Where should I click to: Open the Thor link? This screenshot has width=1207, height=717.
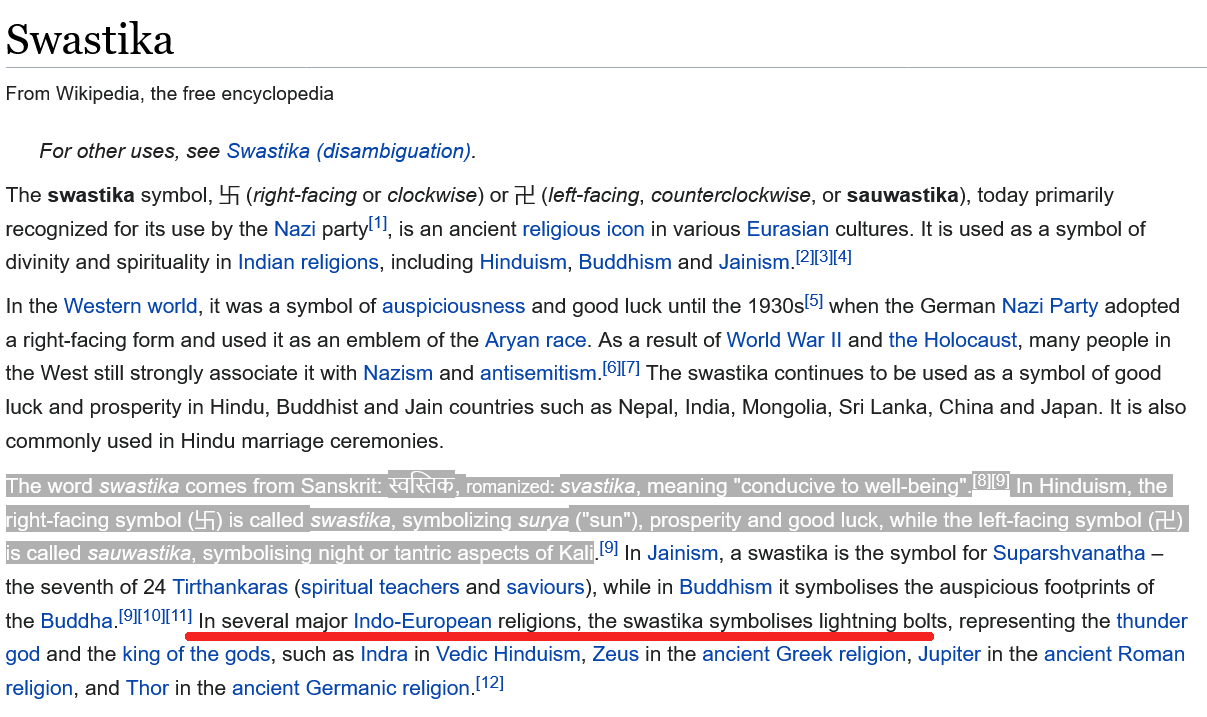[146, 689]
